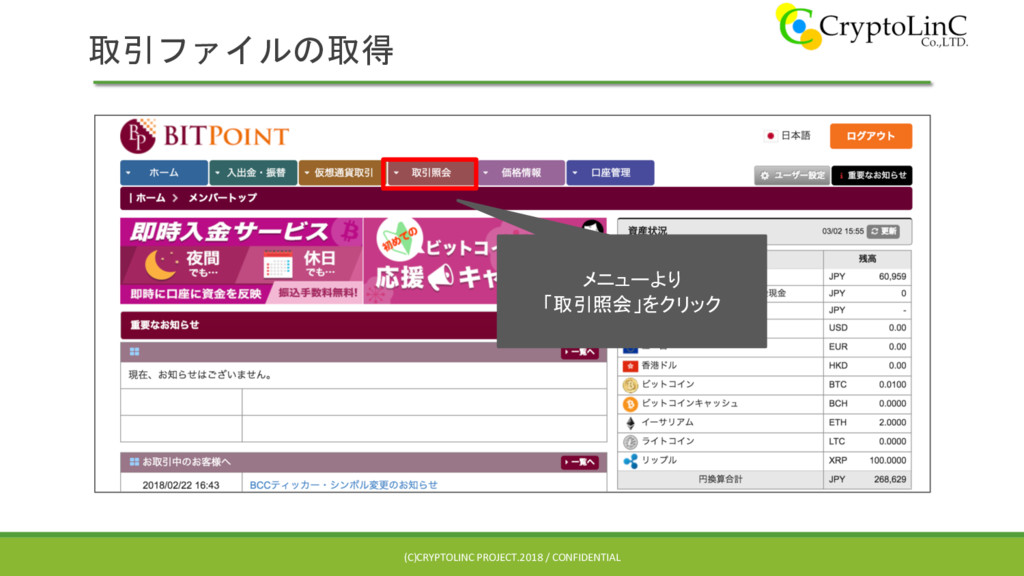Image resolution: width=1024 pixels, height=576 pixels.
Task: Click 一覧へ in the notice section
Action: coord(579,353)
